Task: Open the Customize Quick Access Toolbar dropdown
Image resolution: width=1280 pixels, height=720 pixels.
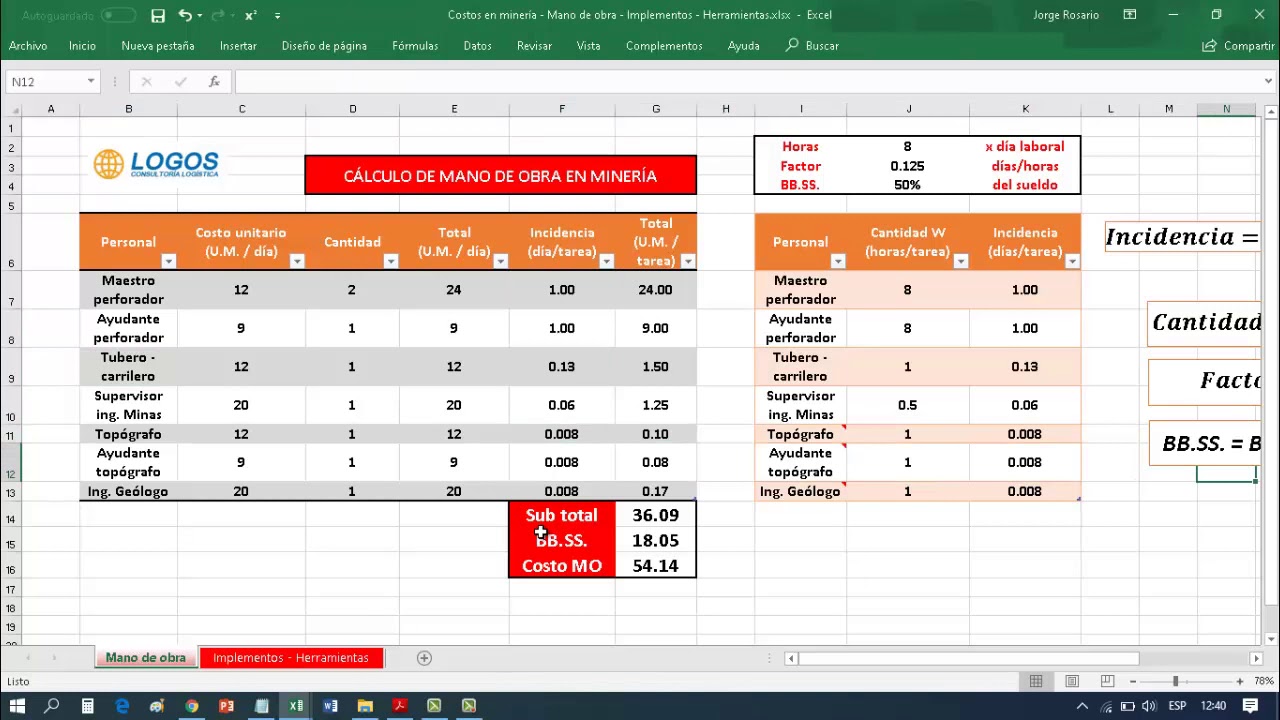Action: pyautogui.click(x=277, y=15)
